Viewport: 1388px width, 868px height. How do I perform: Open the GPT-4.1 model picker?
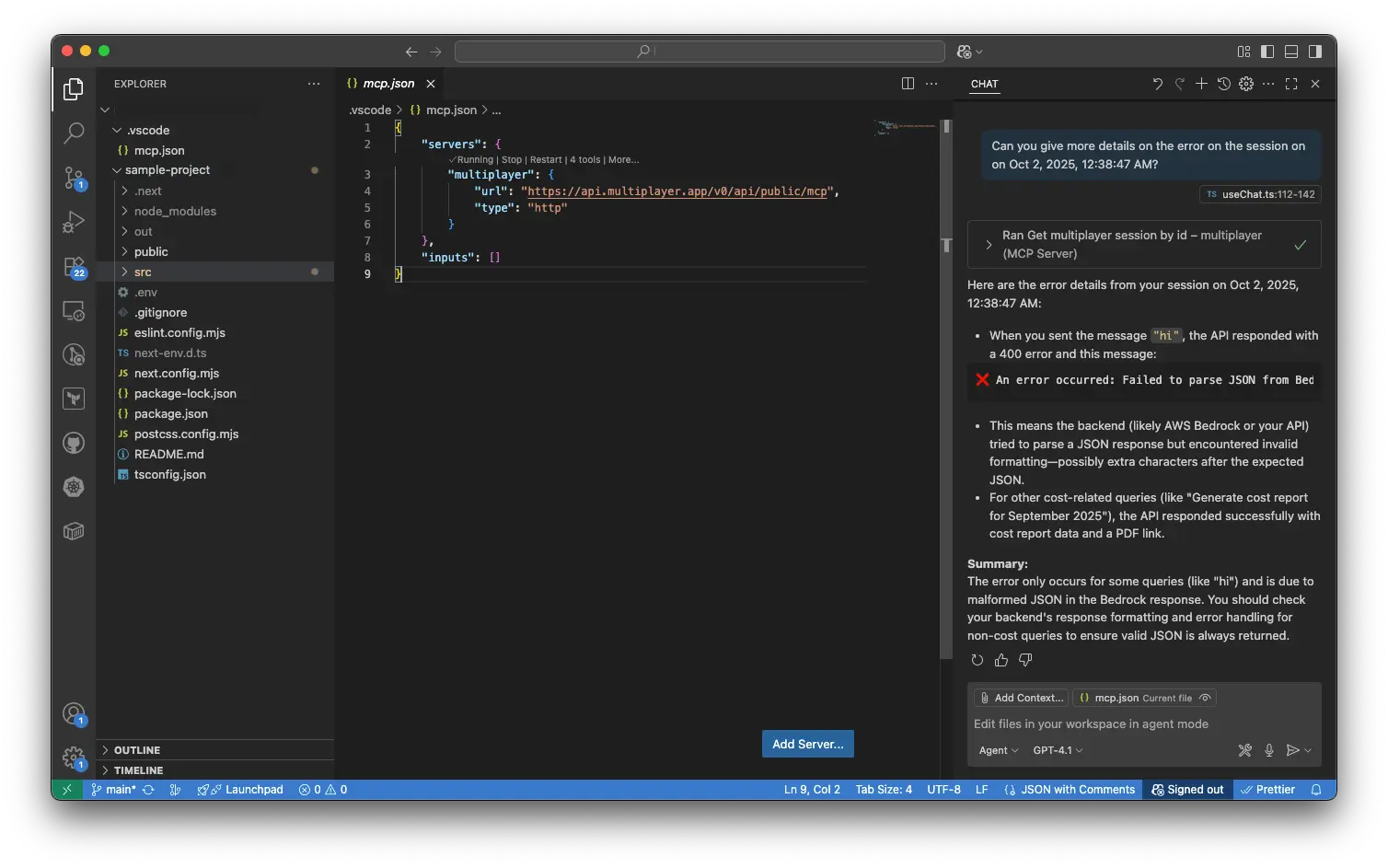1057,750
